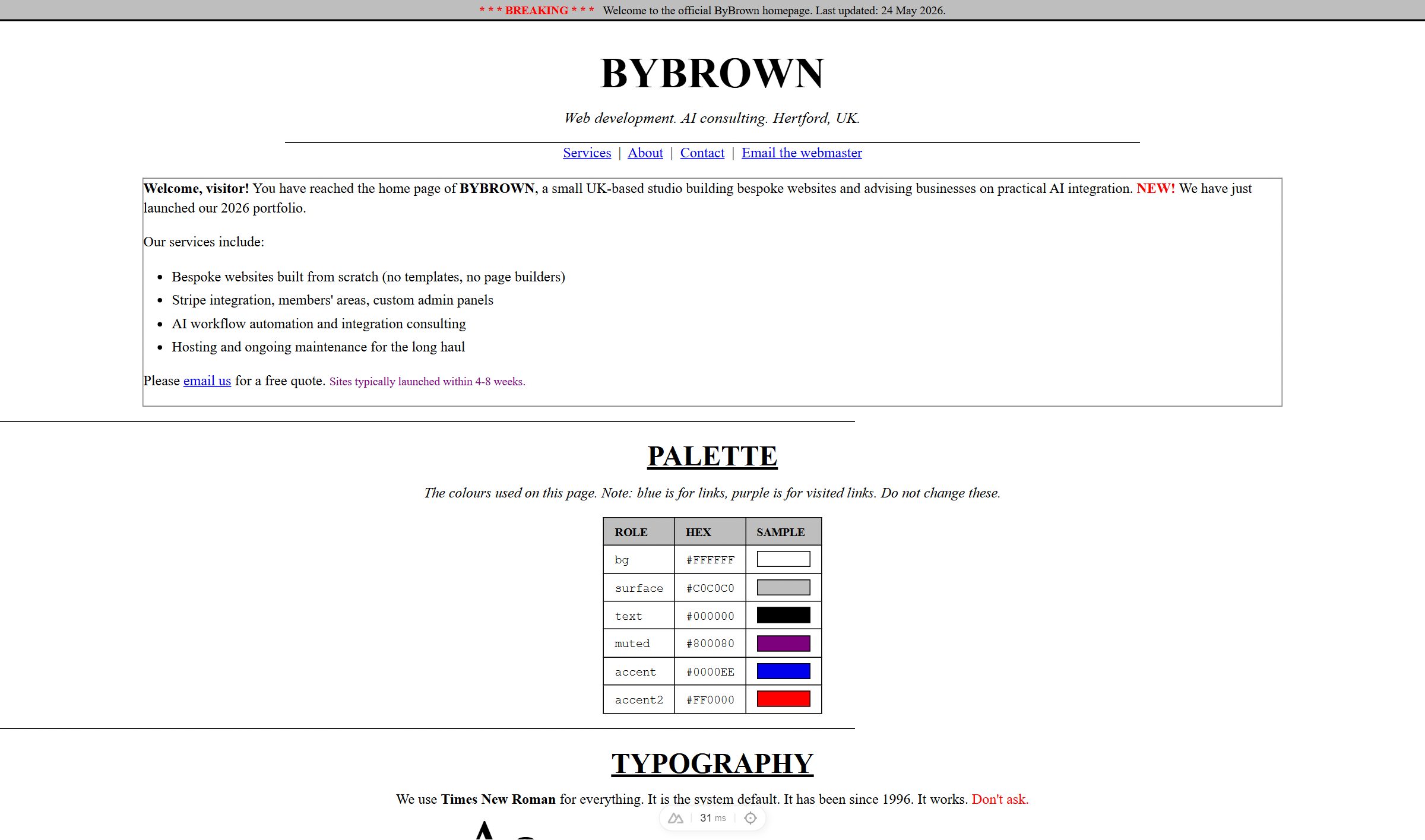1425x840 pixels.
Task: Click the #000000 hex cell
Action: (710, 616)
